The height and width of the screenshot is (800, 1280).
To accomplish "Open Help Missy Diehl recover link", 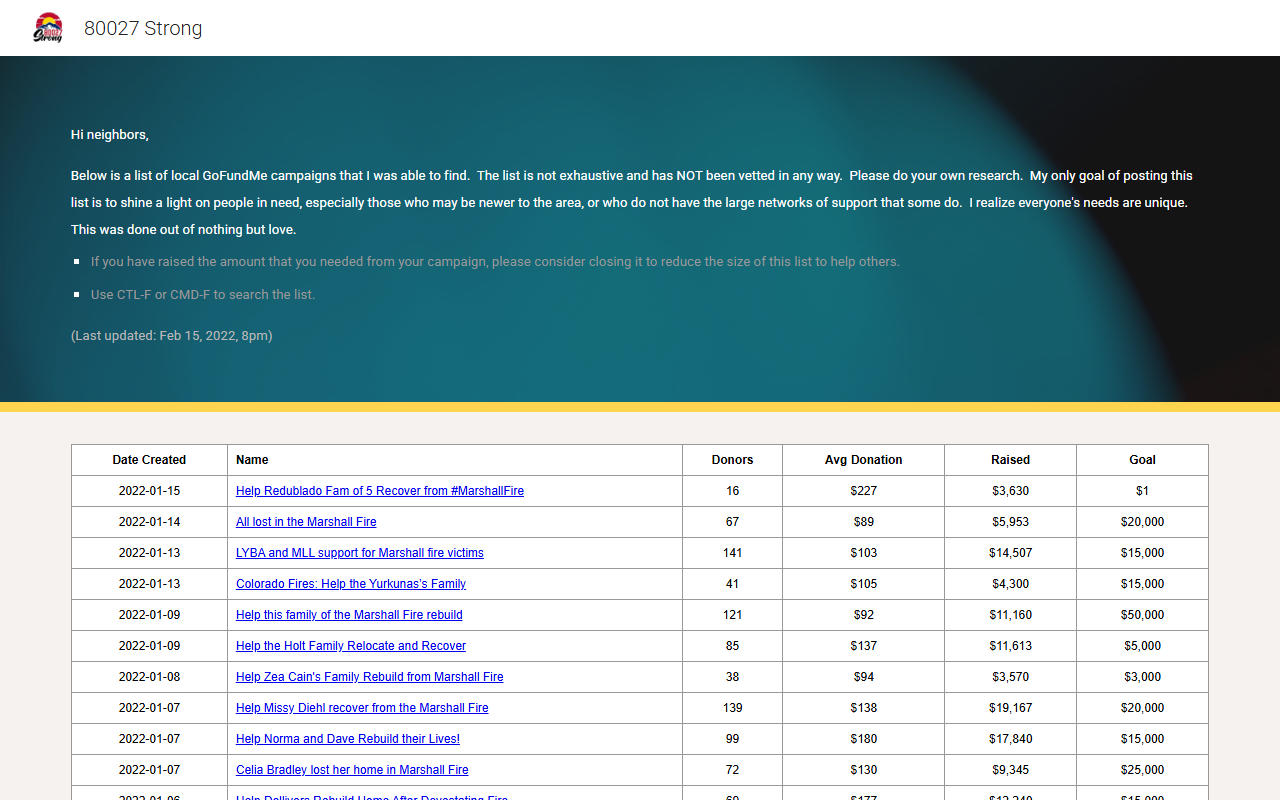I will click(362, 708).
